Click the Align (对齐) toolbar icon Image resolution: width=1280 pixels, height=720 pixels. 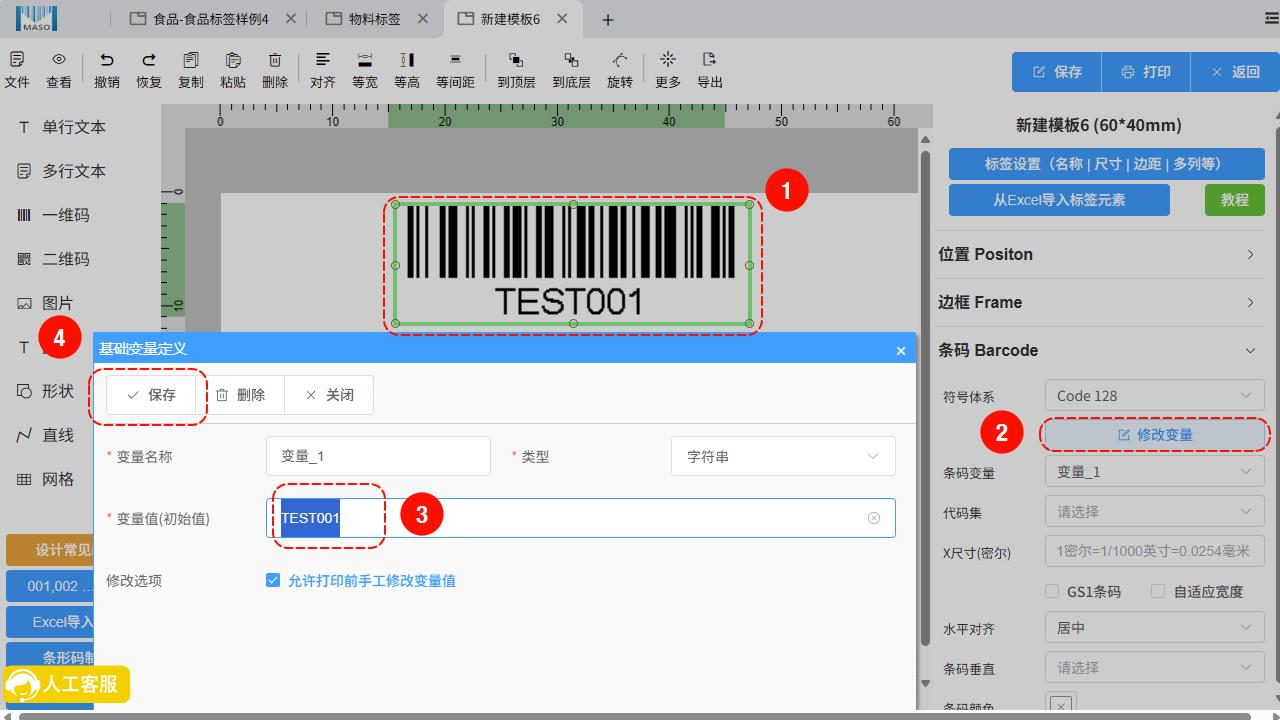[322, 69]
